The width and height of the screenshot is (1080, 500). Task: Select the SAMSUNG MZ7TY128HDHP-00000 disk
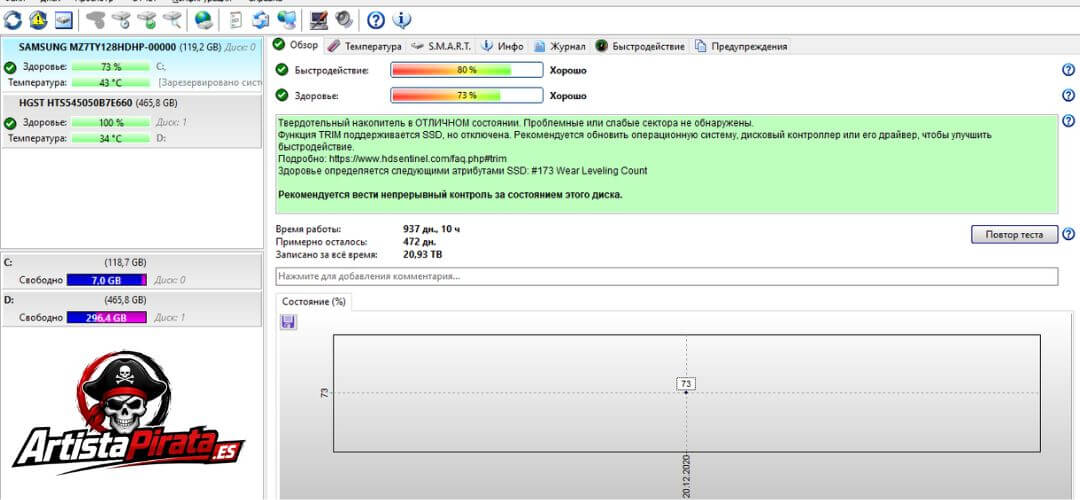point(132,65)
